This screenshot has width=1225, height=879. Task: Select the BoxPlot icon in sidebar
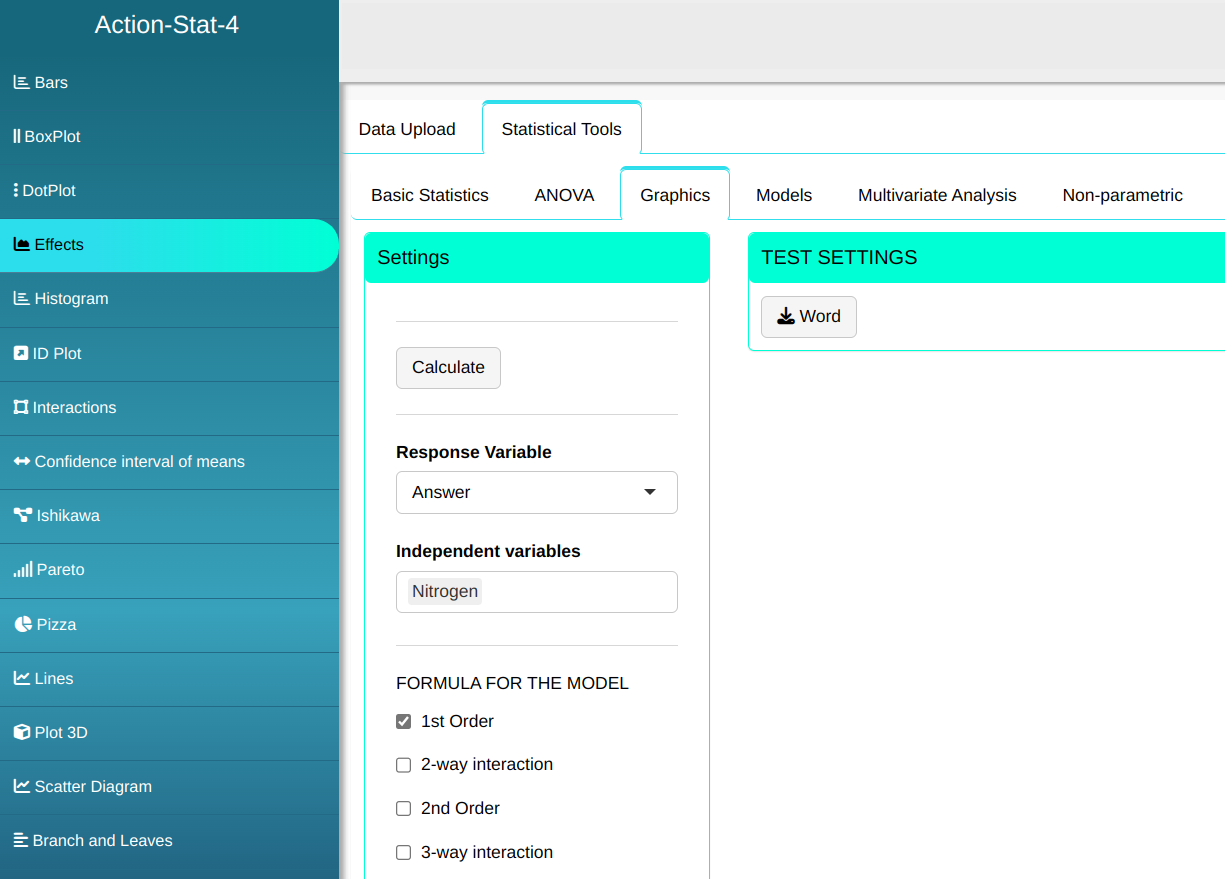coord(17,137)
